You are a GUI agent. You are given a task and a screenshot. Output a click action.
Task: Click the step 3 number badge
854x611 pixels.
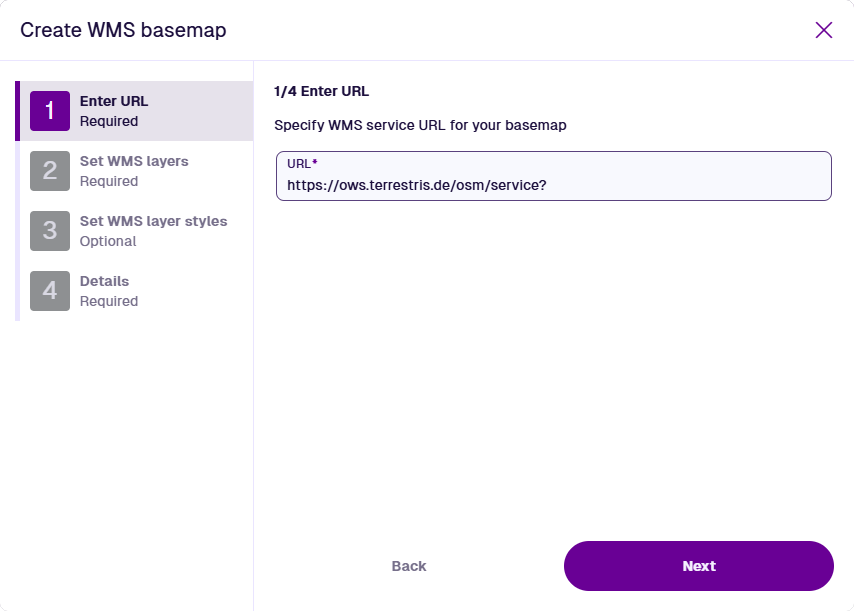point(50,231)
